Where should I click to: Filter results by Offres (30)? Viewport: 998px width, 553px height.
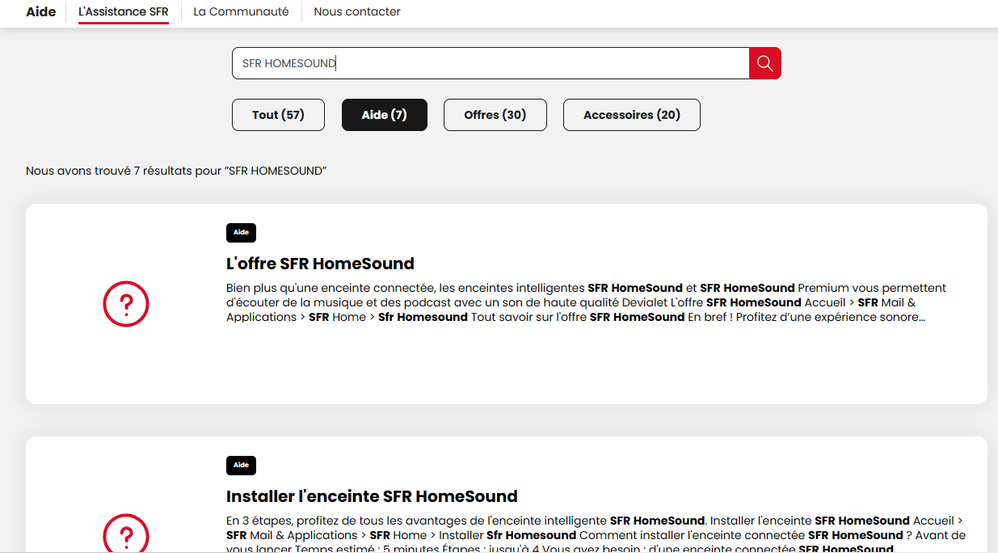tap(495, 115)
